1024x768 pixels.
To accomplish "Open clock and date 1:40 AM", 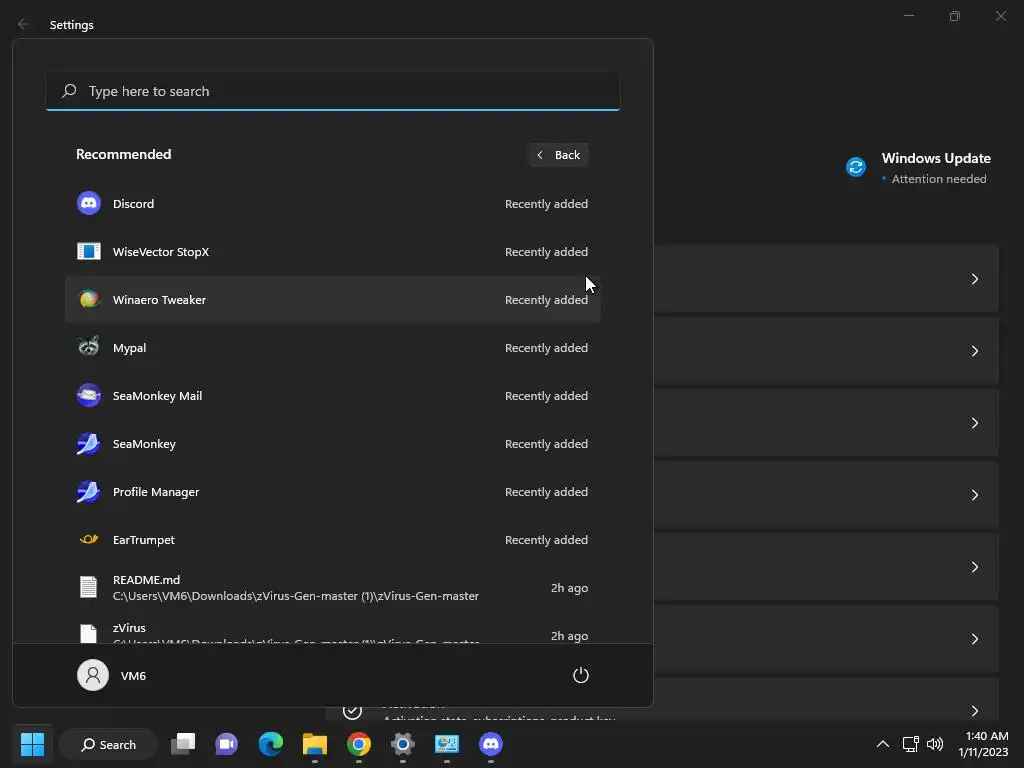I will [983, 744].
